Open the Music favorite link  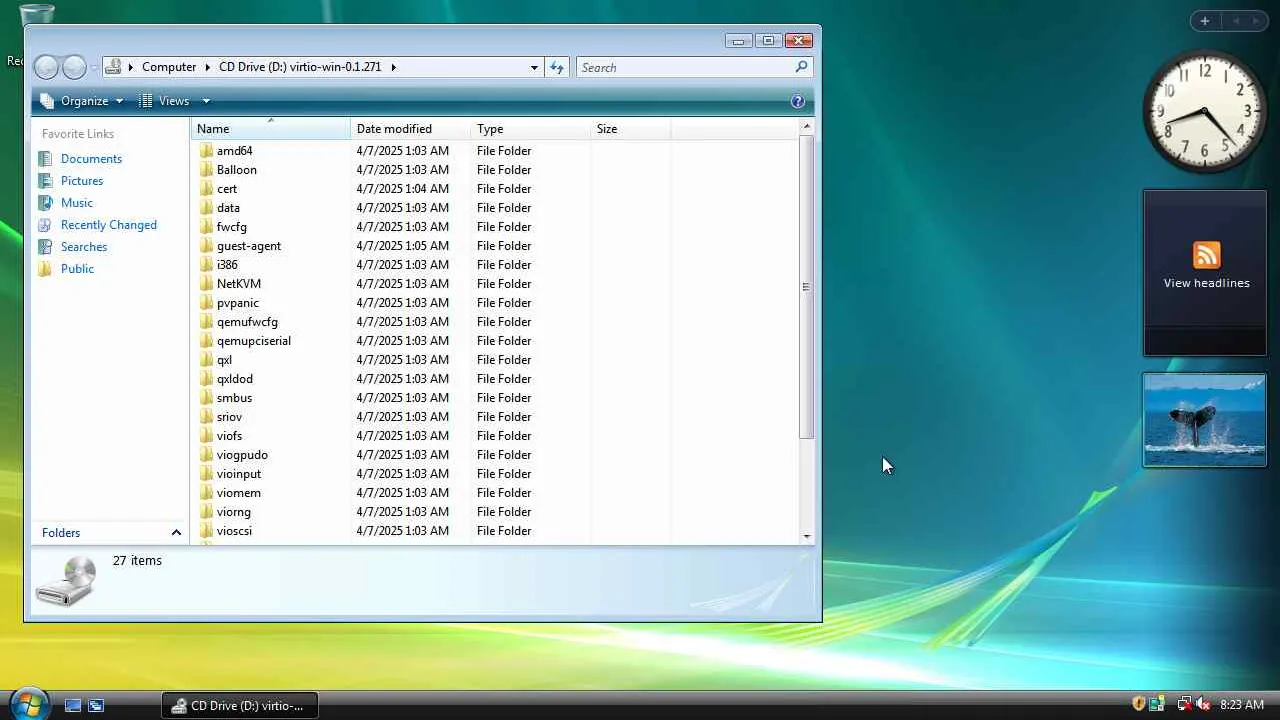[77, 203]
